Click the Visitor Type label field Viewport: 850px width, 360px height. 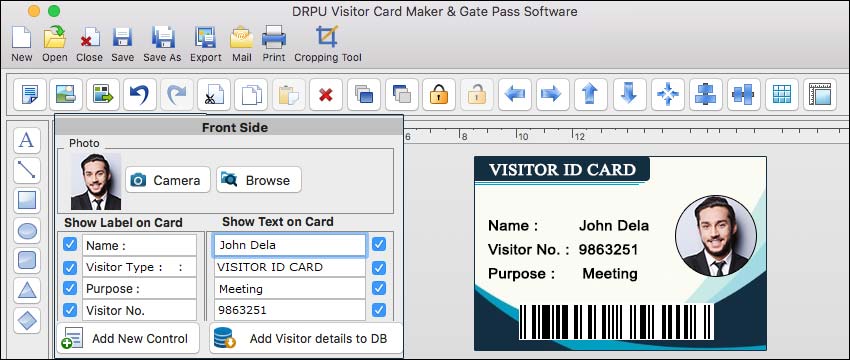[139, 267]
